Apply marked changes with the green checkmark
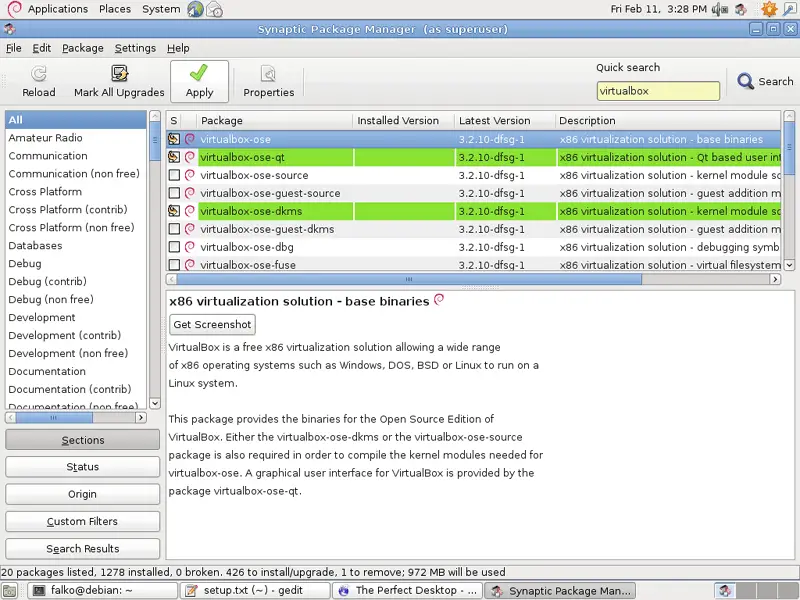Viewport: 800px width, 600px height. click(199, 81)
